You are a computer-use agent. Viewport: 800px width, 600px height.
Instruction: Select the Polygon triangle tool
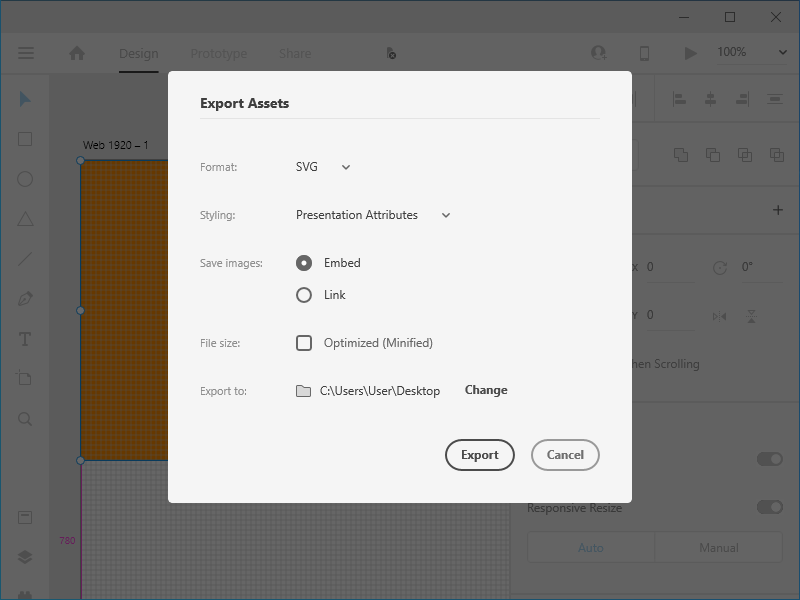point(26,219)
